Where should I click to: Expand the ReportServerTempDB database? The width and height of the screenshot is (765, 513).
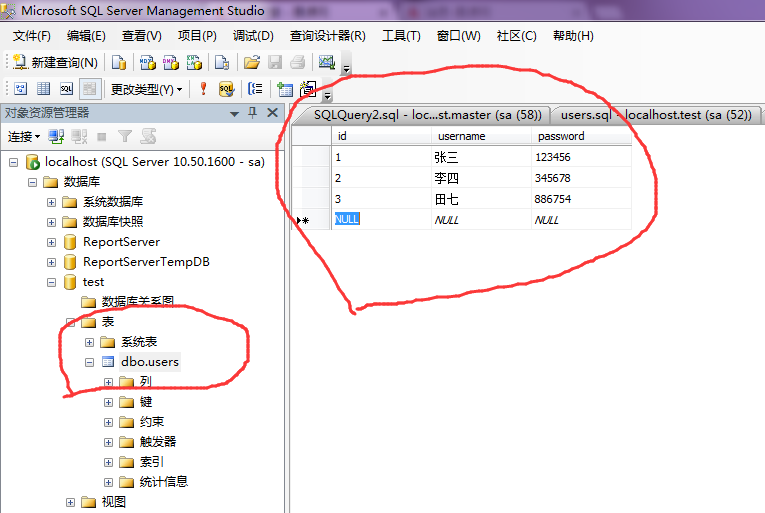tap(51, 262)
